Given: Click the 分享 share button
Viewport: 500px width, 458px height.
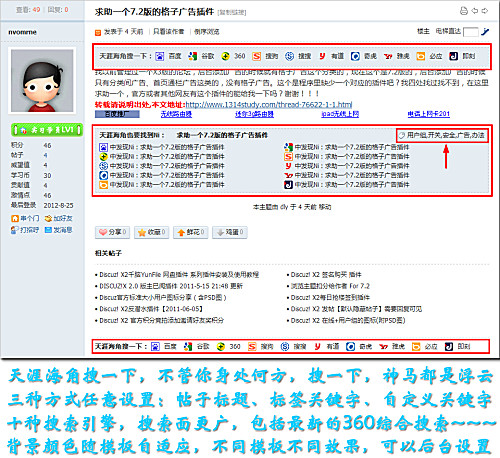Looking at the screenshot, I should pos(112,232).
